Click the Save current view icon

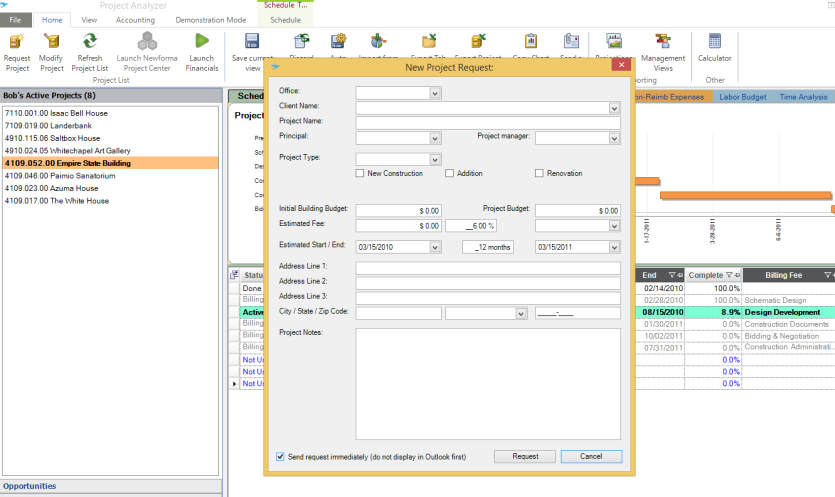point(252,42)
